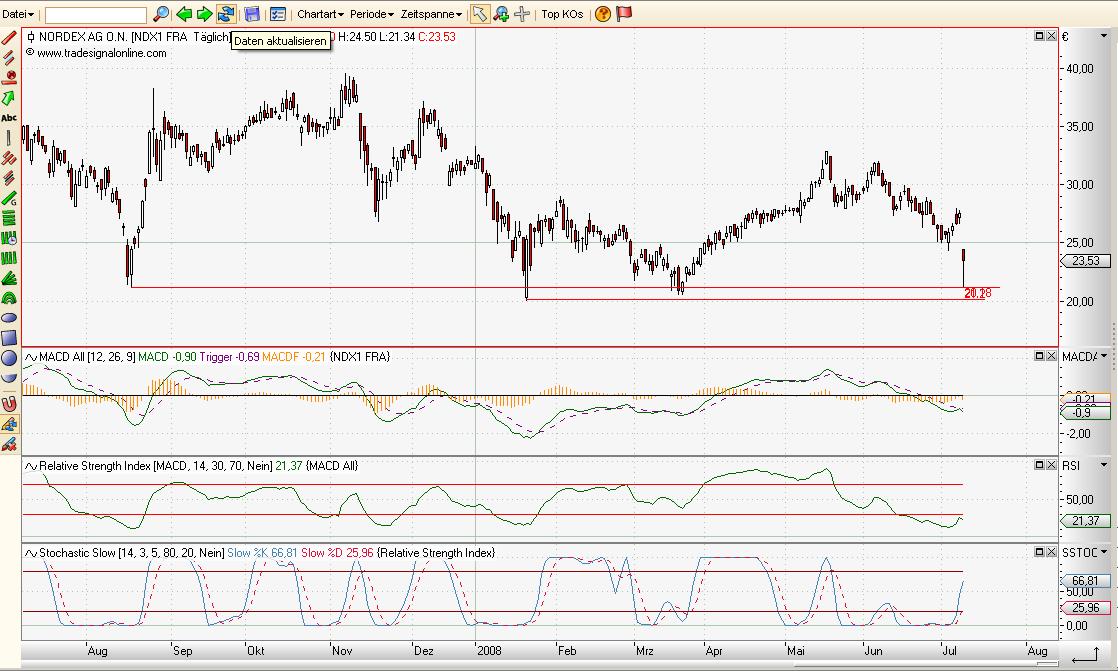The width and height of the screenshot is (1118, 671).
Task: Maximize the Relative Strength Index panel
Action: 1039,465
